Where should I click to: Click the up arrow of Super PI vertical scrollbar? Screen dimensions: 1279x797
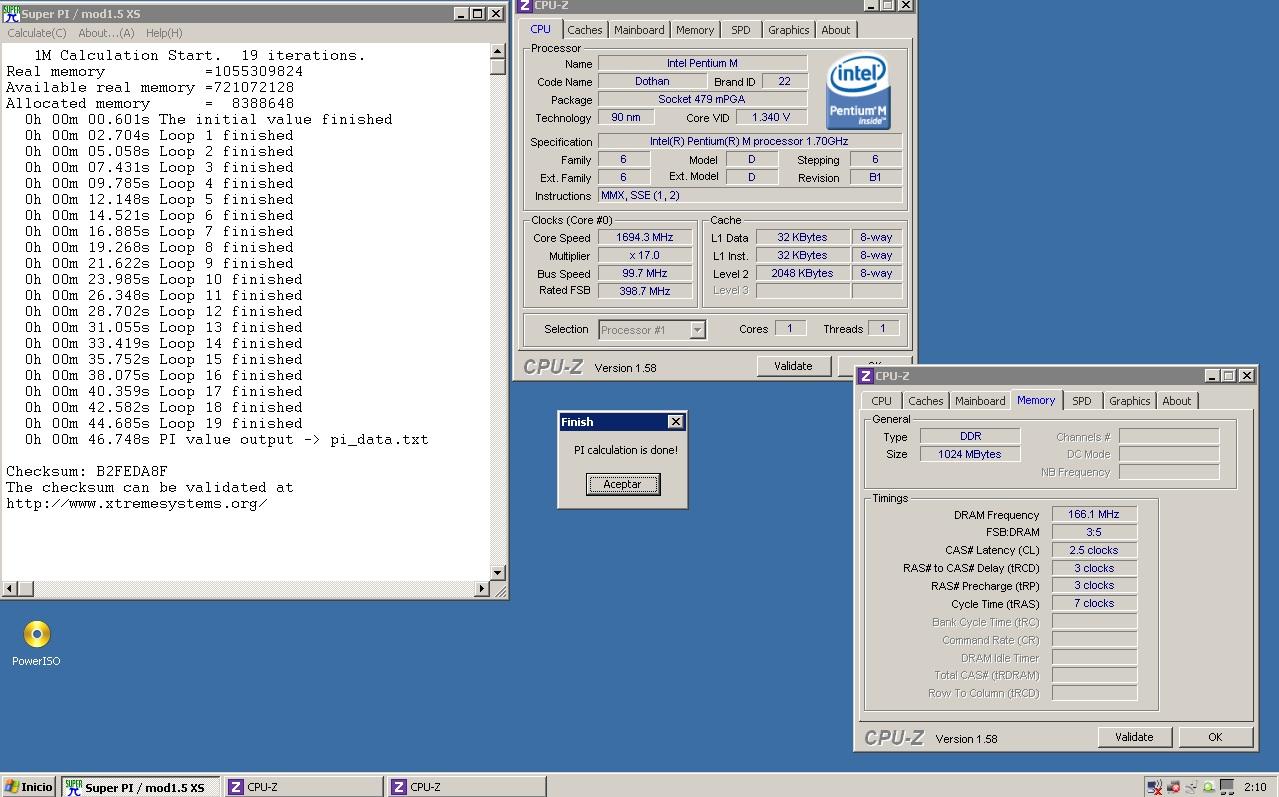(x=498, y=50)
